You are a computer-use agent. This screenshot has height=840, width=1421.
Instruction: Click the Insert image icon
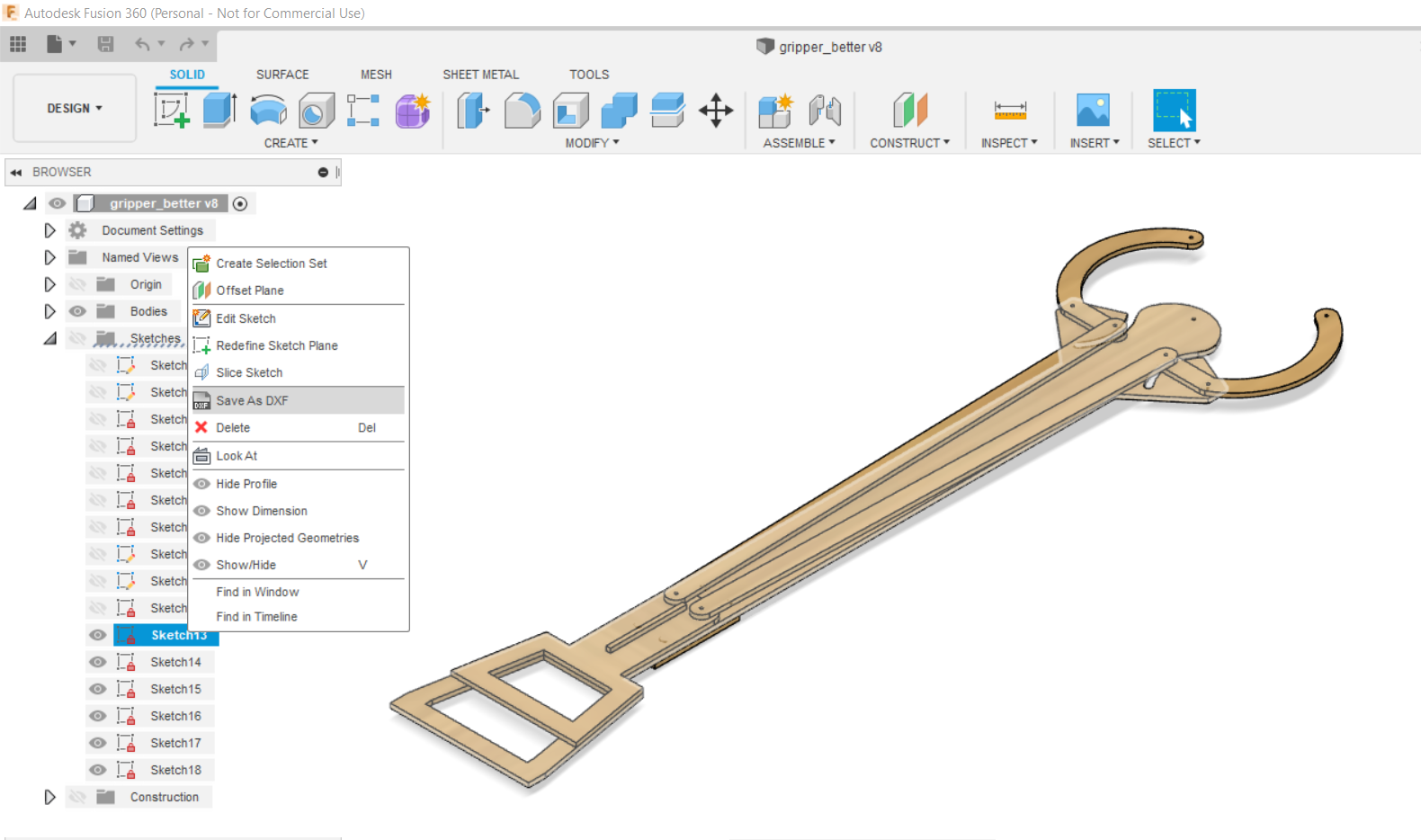point(1093,111)
